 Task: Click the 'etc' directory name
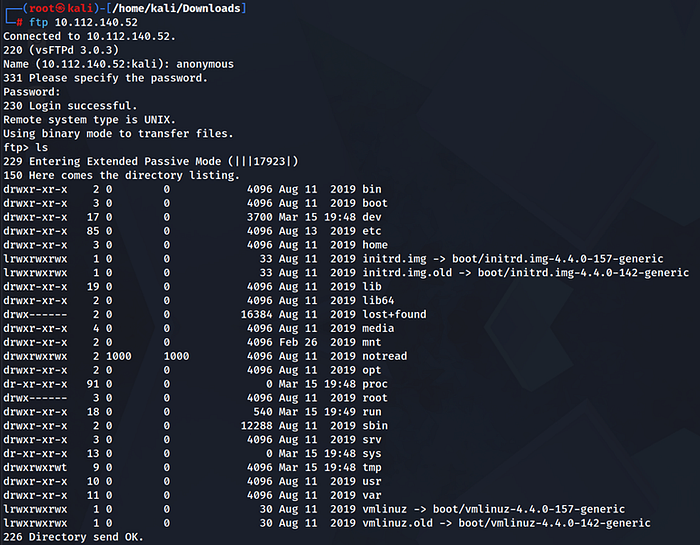coord(372,231)
